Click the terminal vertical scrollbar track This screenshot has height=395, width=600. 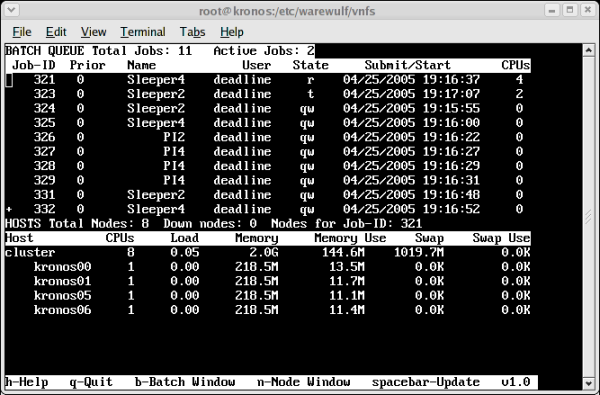(x=588, y=217)
